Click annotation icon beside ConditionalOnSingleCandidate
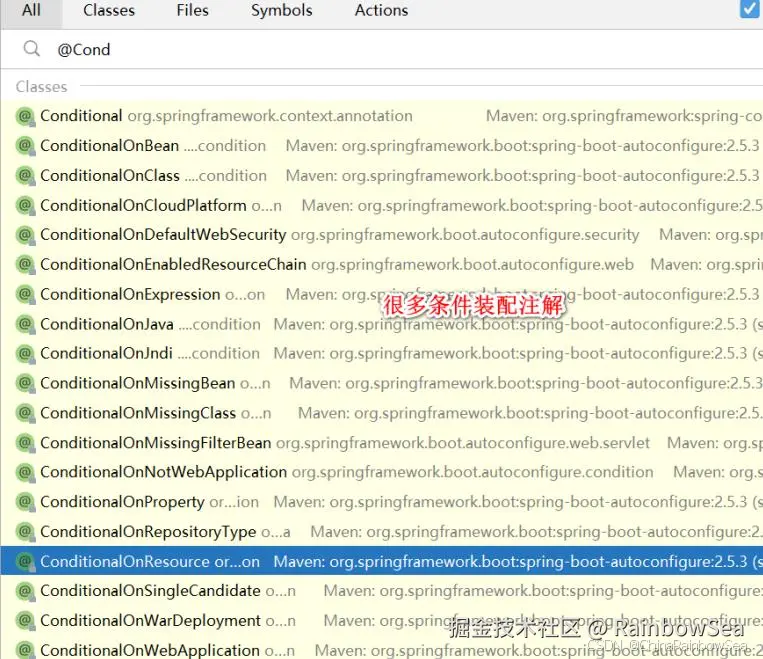 [25, 591]
